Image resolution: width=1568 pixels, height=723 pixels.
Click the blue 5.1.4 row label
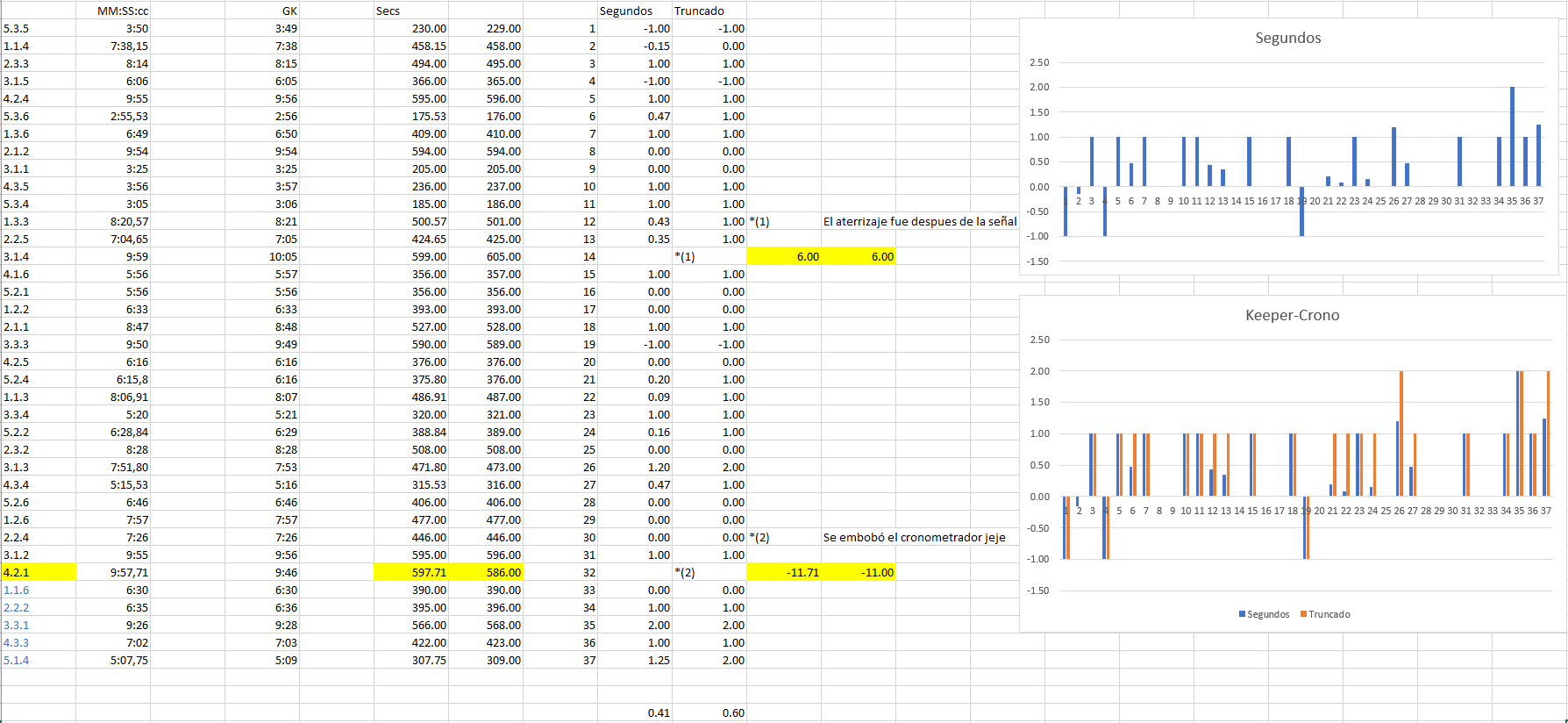pos(17,660)
